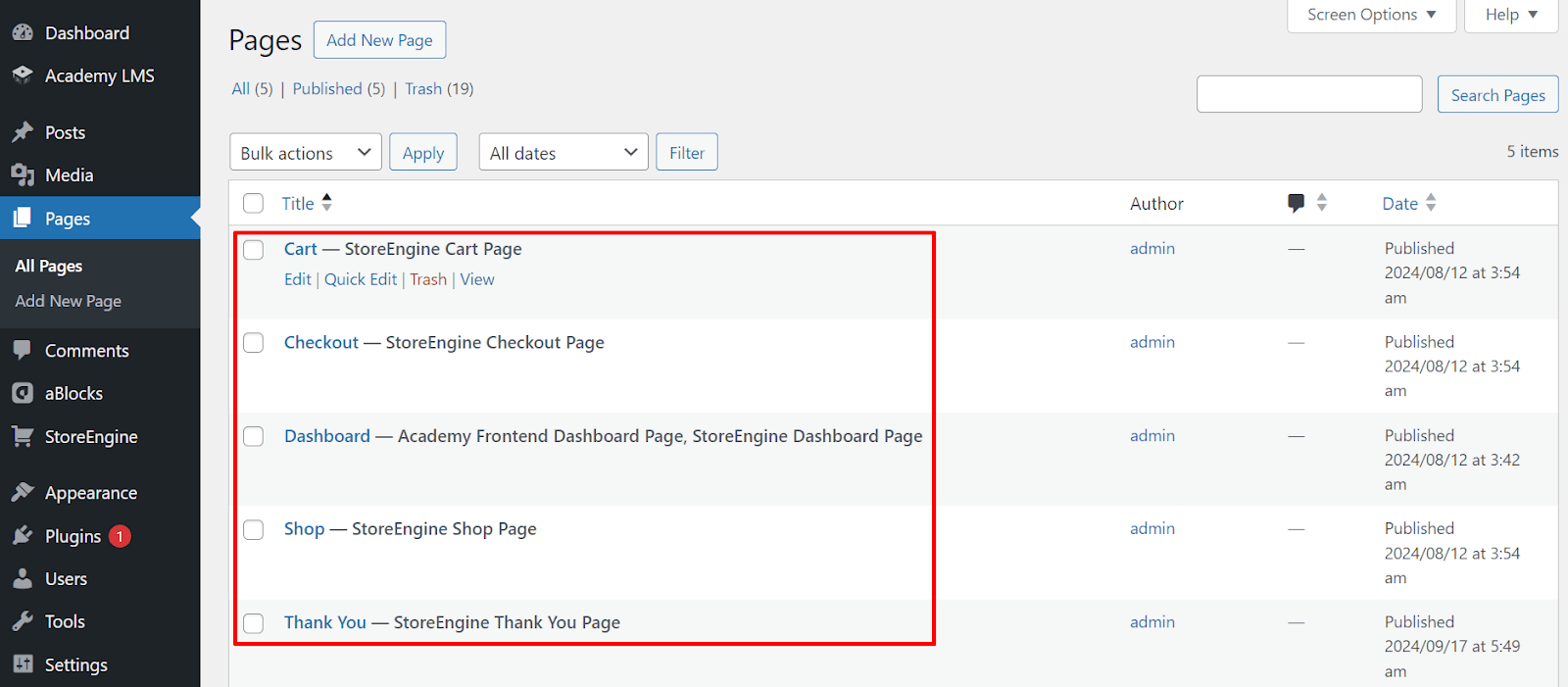This screenshot has width=1568, height=687.
Task: Open the All dates filter dropdown
Action: [563, 152]
